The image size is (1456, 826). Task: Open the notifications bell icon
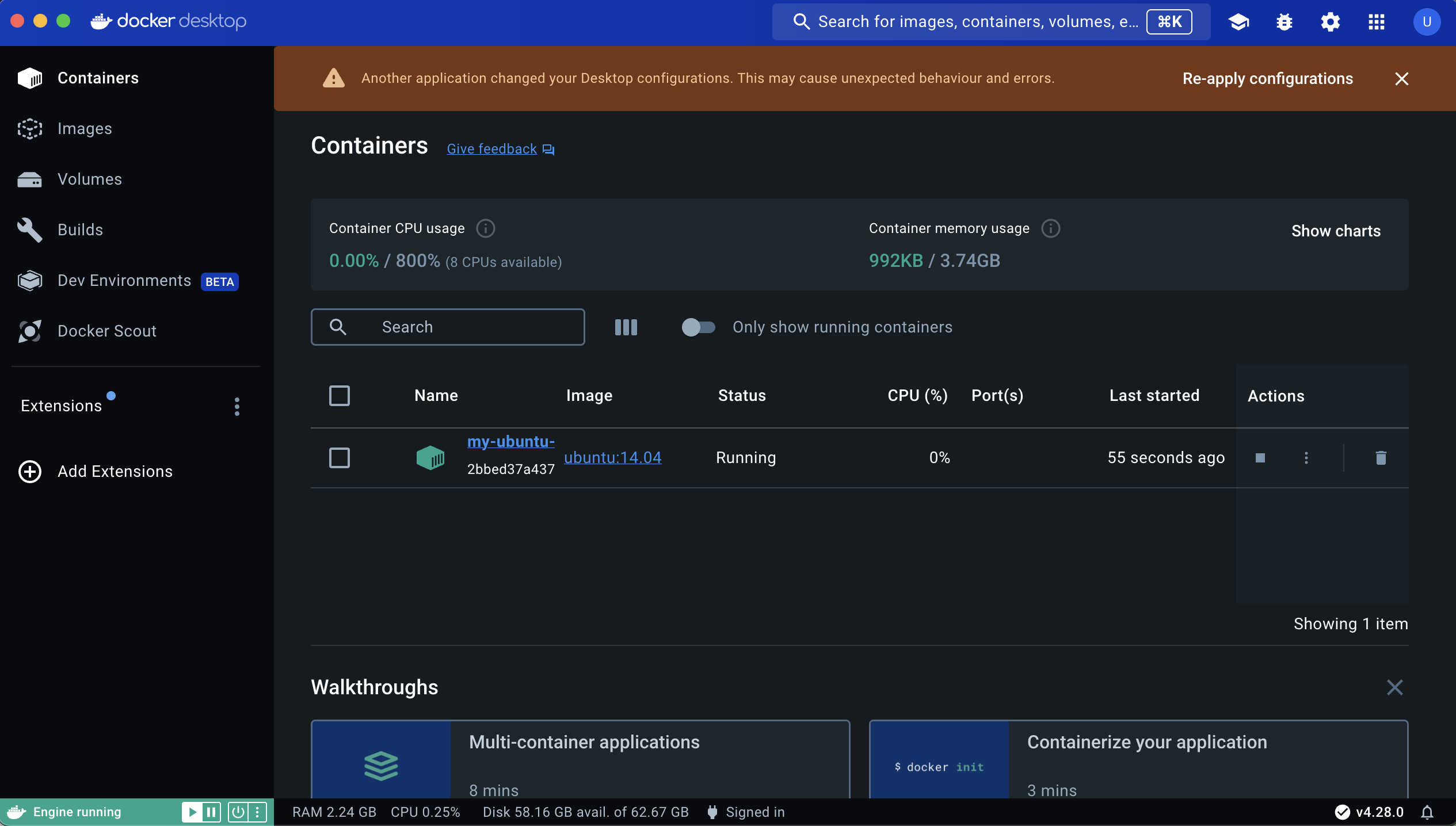(x=1427, y=812)
